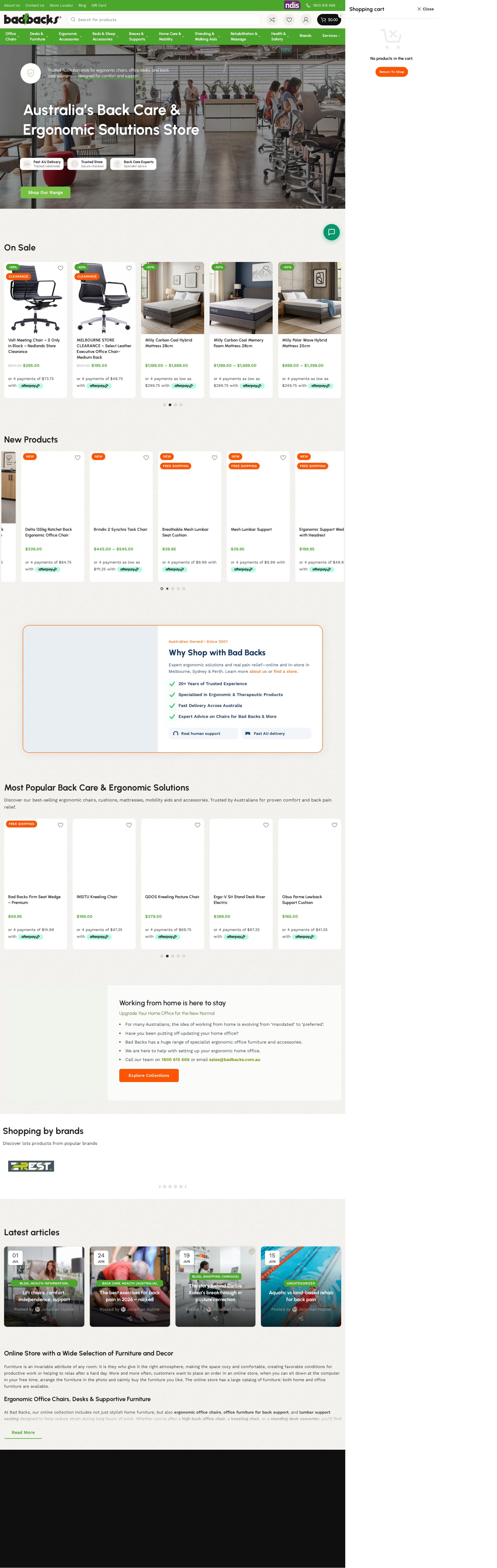497x1568 pixels.
Task: Expand the Standing & Walking Aids menu
Action: point(207,37)
